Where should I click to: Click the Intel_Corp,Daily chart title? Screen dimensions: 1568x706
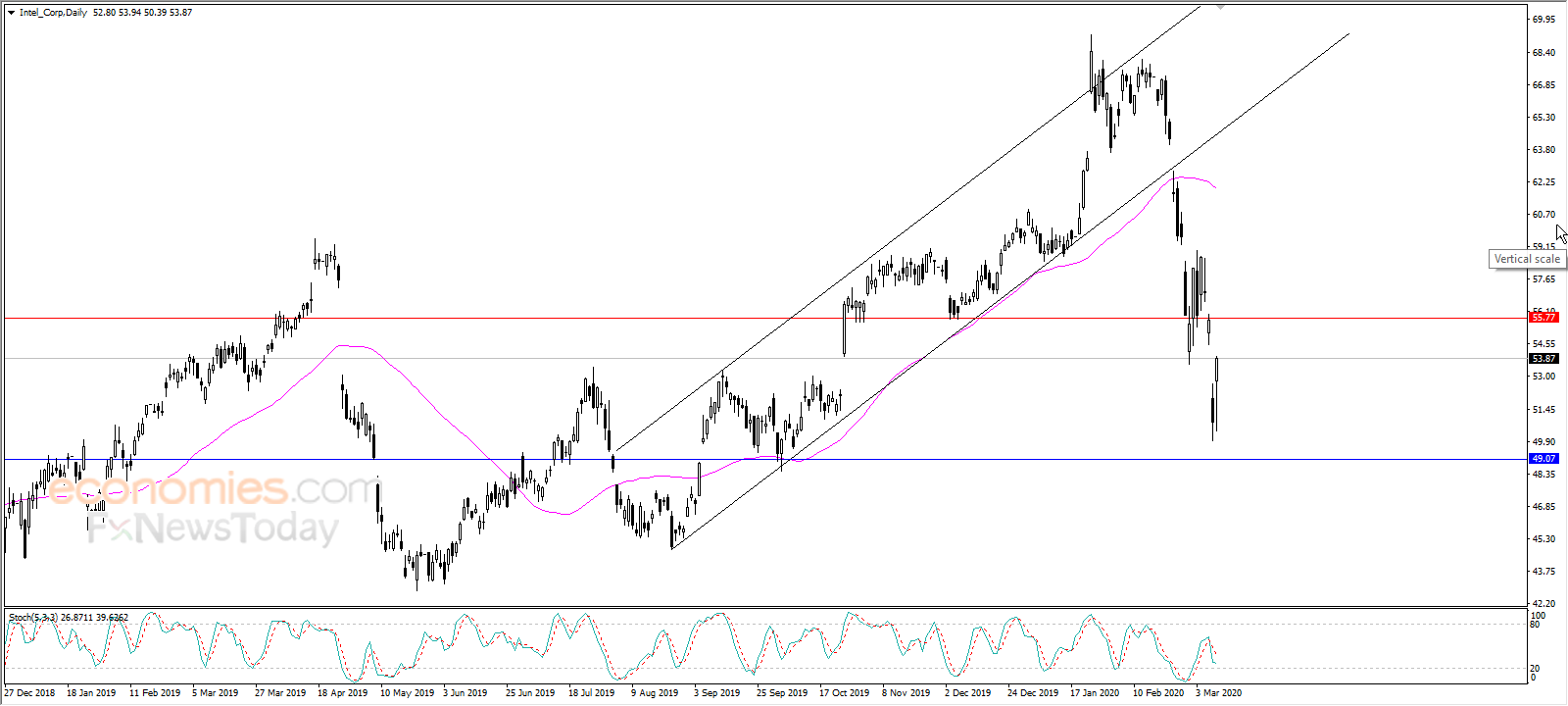click(53, 13)
